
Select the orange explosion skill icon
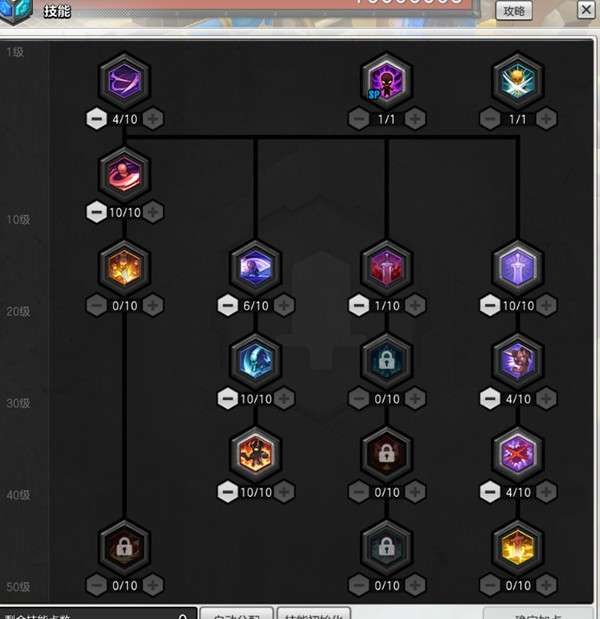(125, 266)
